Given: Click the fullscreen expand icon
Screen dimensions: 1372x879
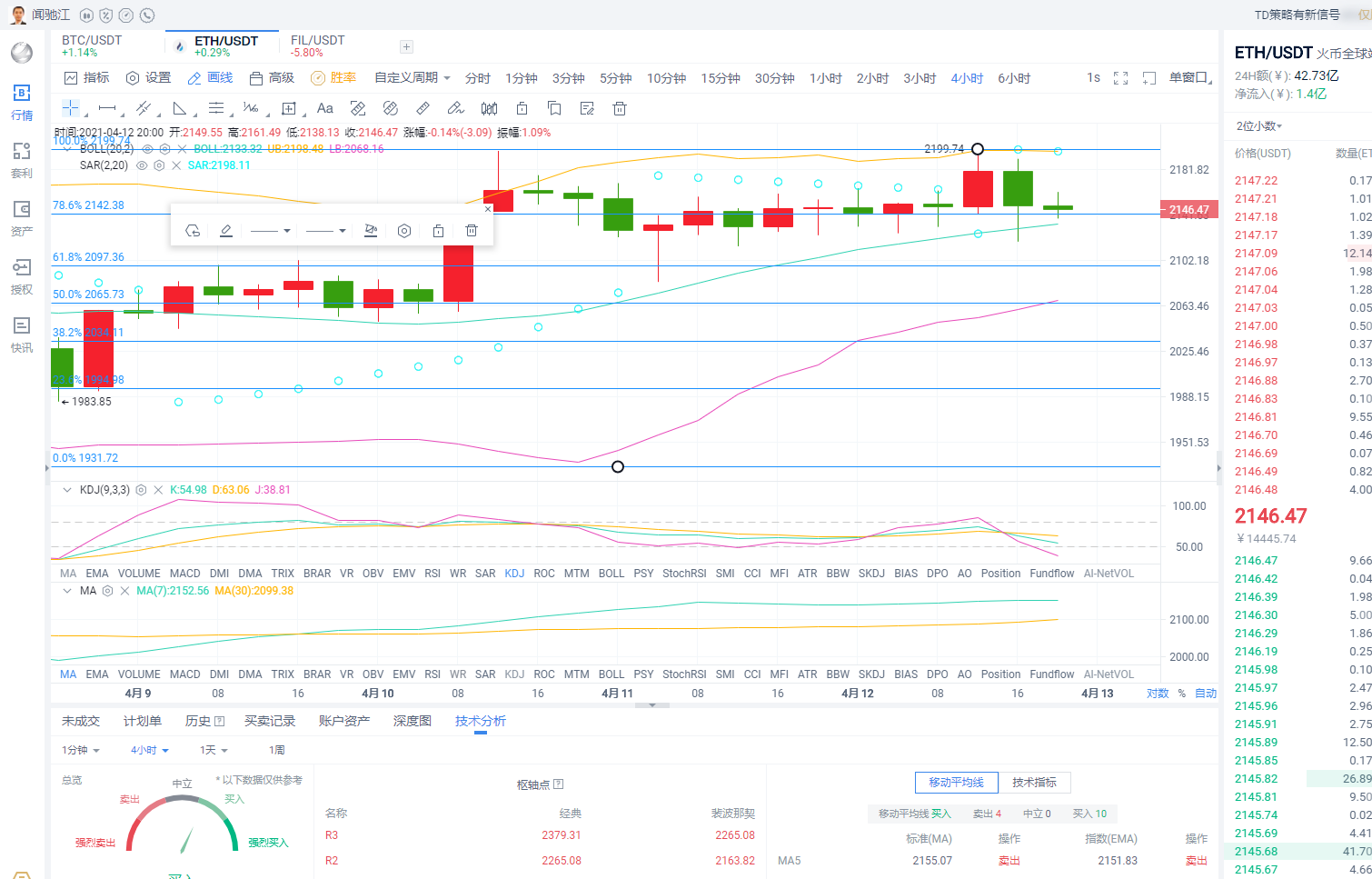Looking at the screenshot, I should (1120, 78).
